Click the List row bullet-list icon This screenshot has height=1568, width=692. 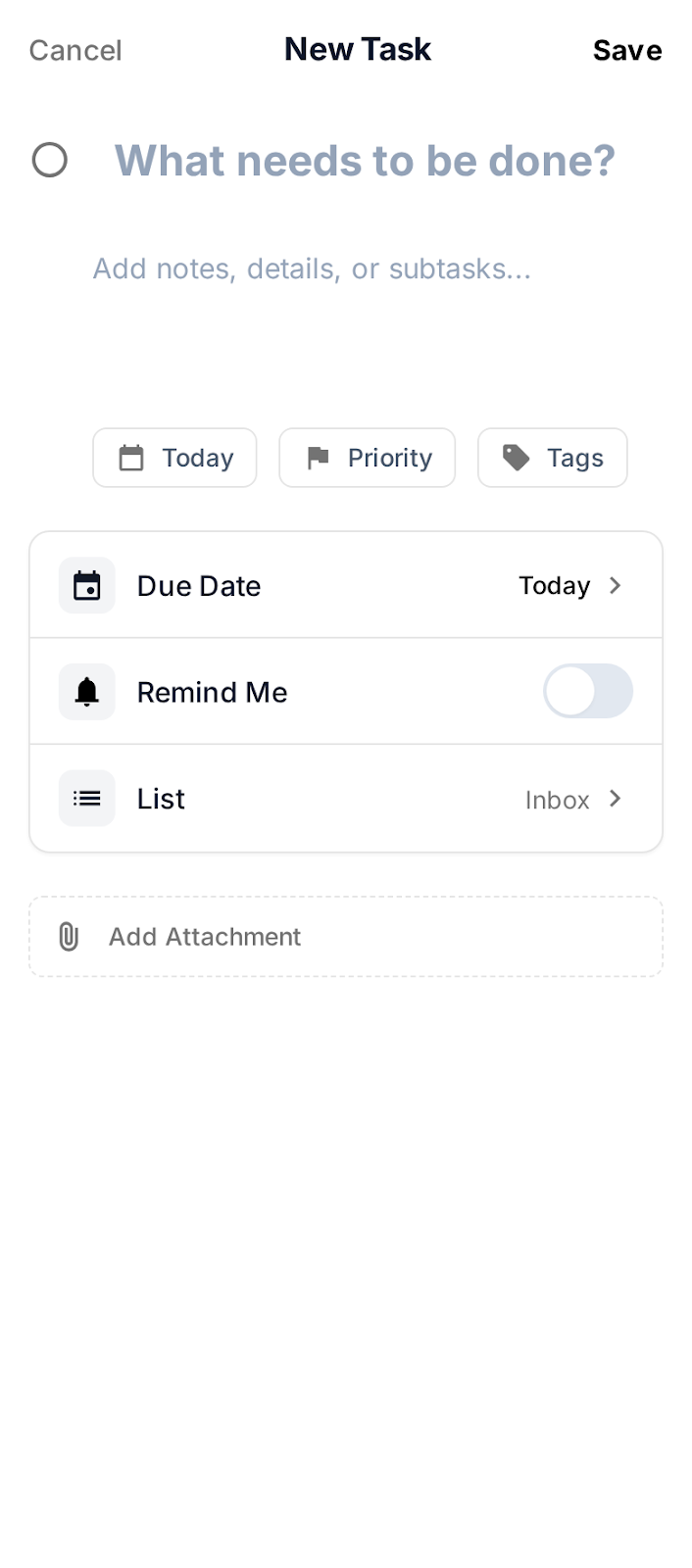point(87,799)
